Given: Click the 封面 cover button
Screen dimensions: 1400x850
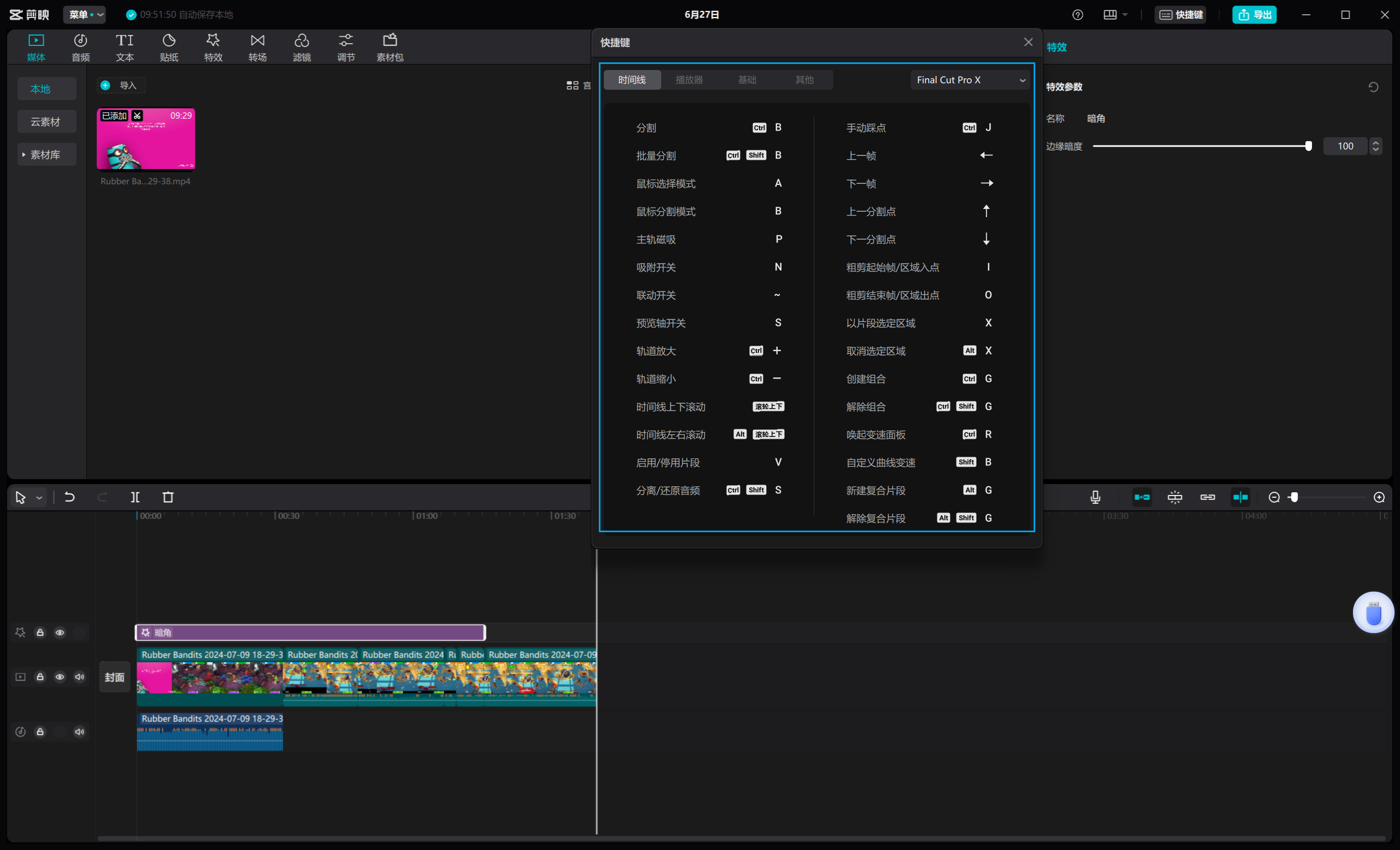Looking at the screenshot, I should click(x=114, y=677).
